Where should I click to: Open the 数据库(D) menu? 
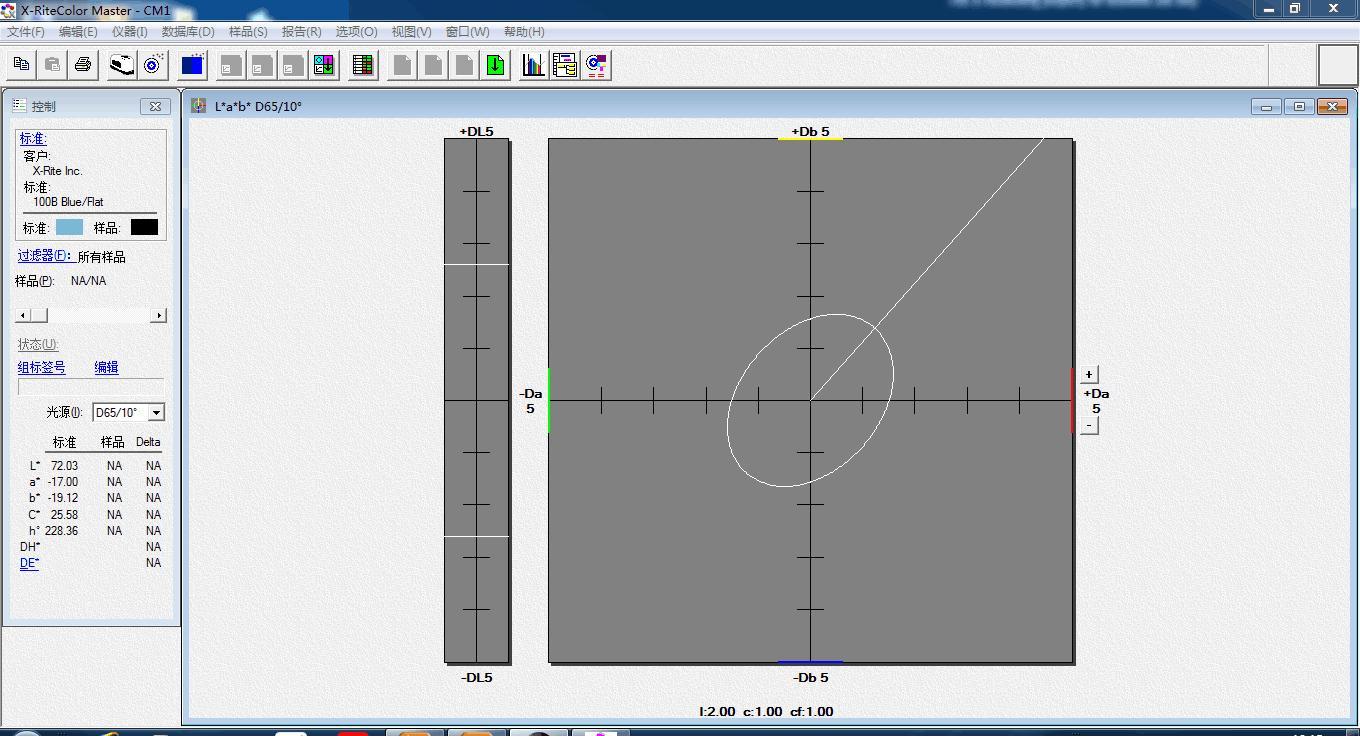[188, 32]
